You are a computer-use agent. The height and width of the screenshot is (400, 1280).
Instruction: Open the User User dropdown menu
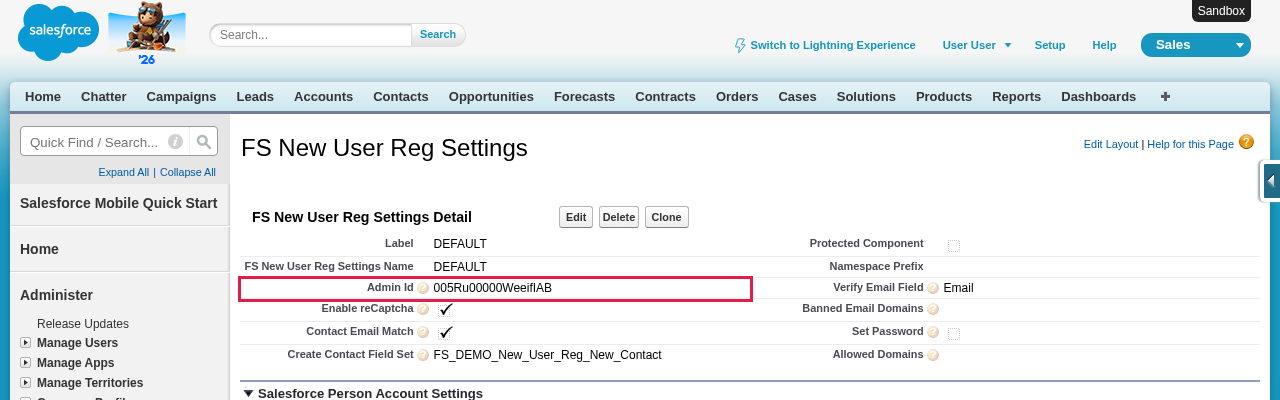tap(977, 45)
